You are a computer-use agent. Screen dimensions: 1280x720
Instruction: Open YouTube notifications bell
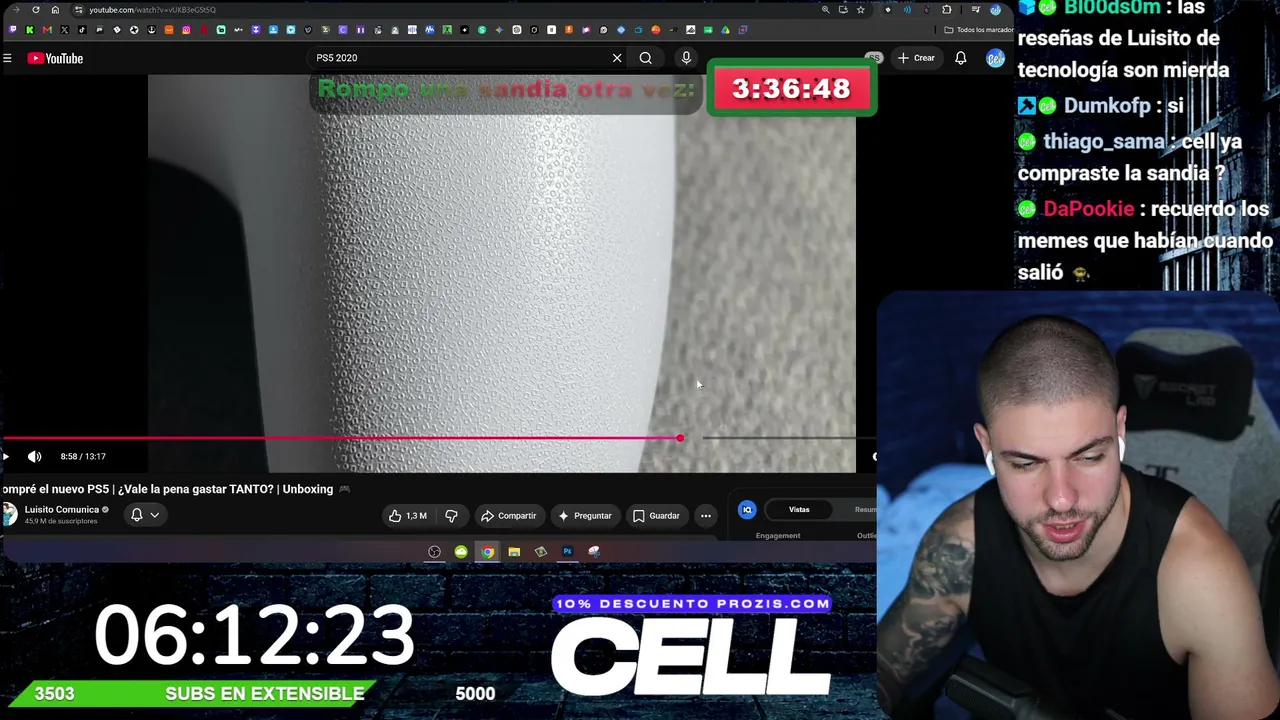pos(961,58)
